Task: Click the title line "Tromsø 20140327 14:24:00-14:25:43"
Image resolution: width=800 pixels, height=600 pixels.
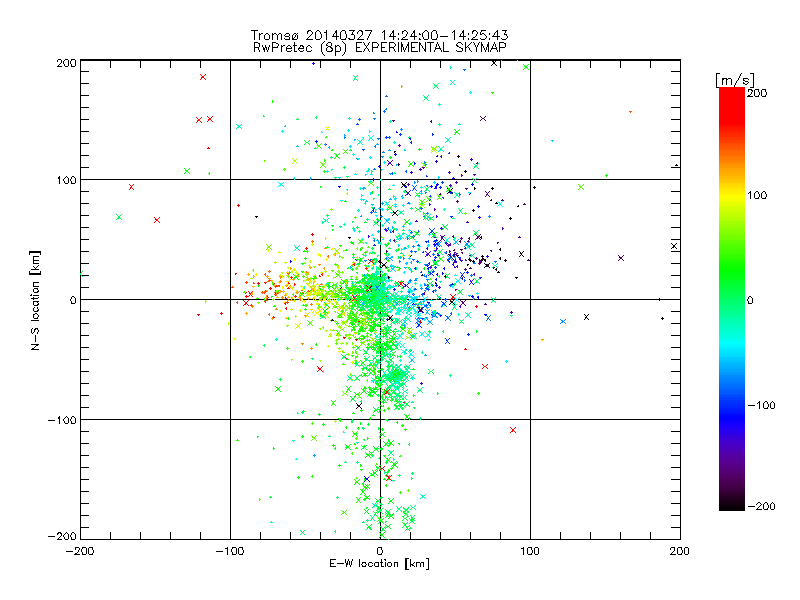Action: point(380,35)
